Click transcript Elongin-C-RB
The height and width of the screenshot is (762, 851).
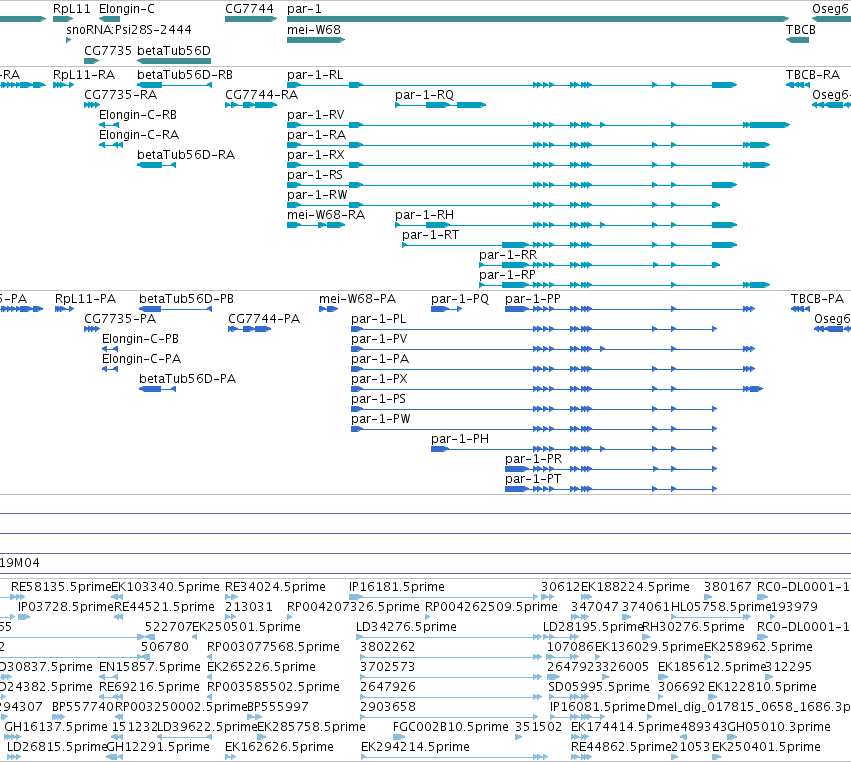(109, 125)
